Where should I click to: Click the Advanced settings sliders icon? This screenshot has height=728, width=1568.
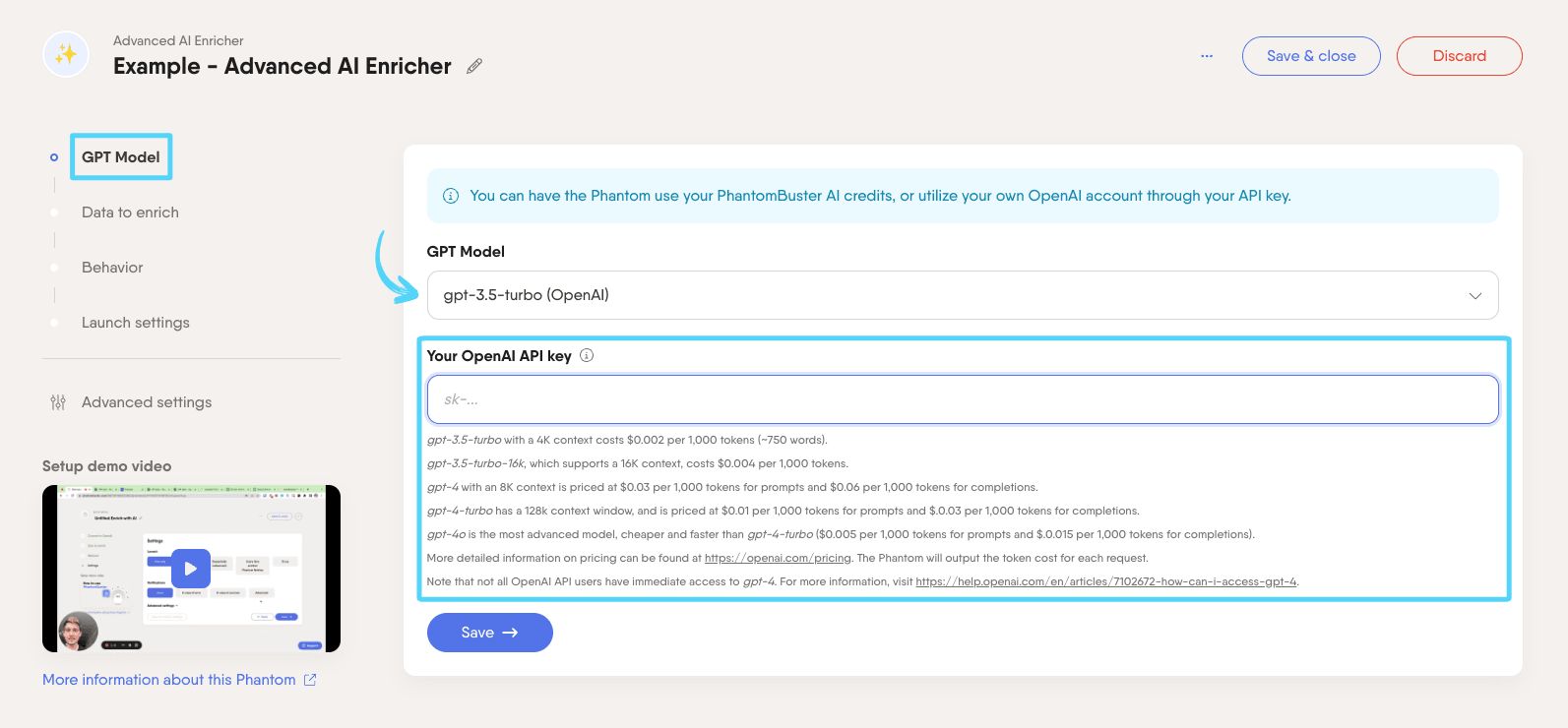click(58, 401)
